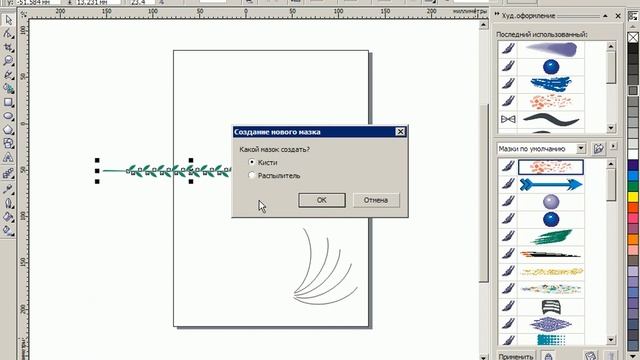Choose the green color swatch
Viewport: 640px width, 360px height.
coord(633,186)
